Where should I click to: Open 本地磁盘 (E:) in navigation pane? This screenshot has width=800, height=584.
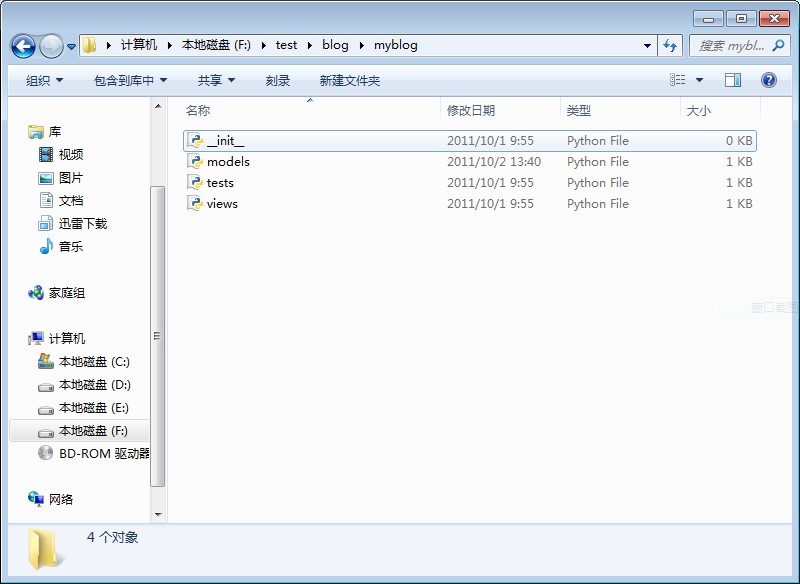pos(84,408)
